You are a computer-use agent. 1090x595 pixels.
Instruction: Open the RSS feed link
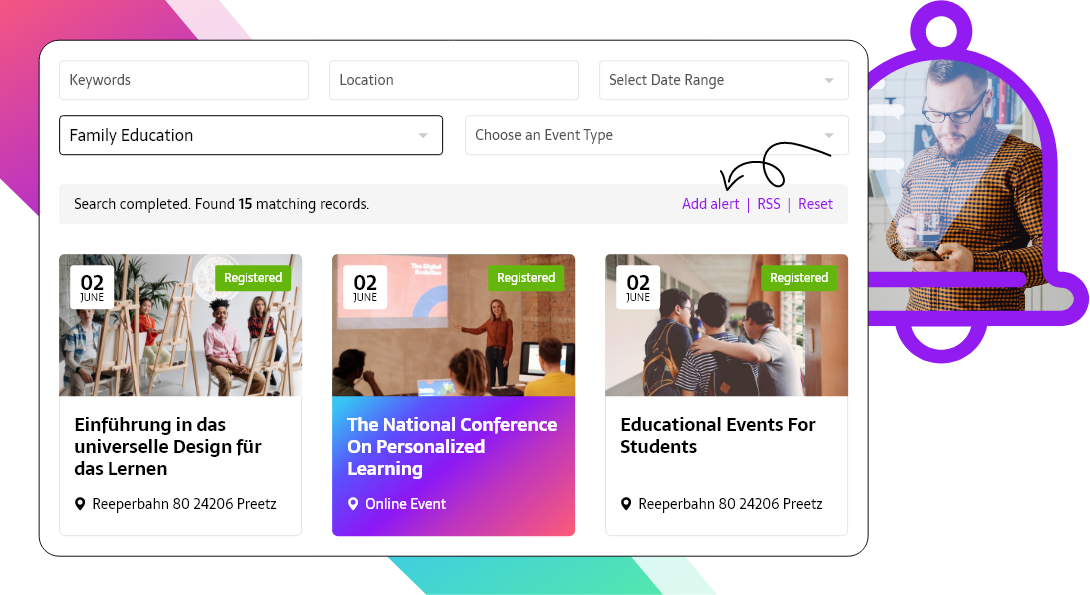pyautogui.click(x=768, y=204)
